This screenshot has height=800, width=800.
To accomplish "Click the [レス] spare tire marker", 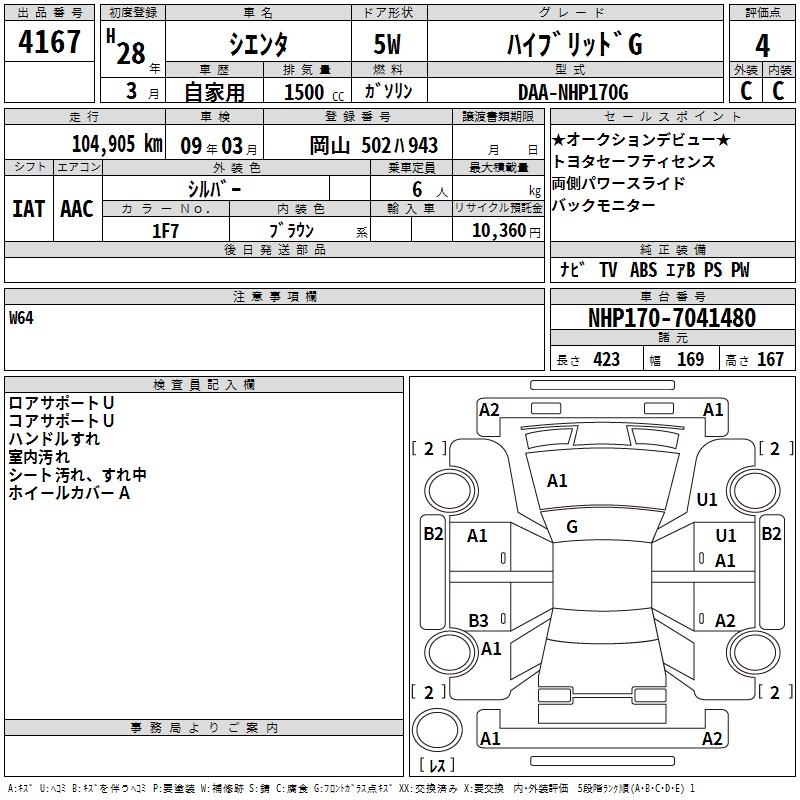I will [437, 766].
